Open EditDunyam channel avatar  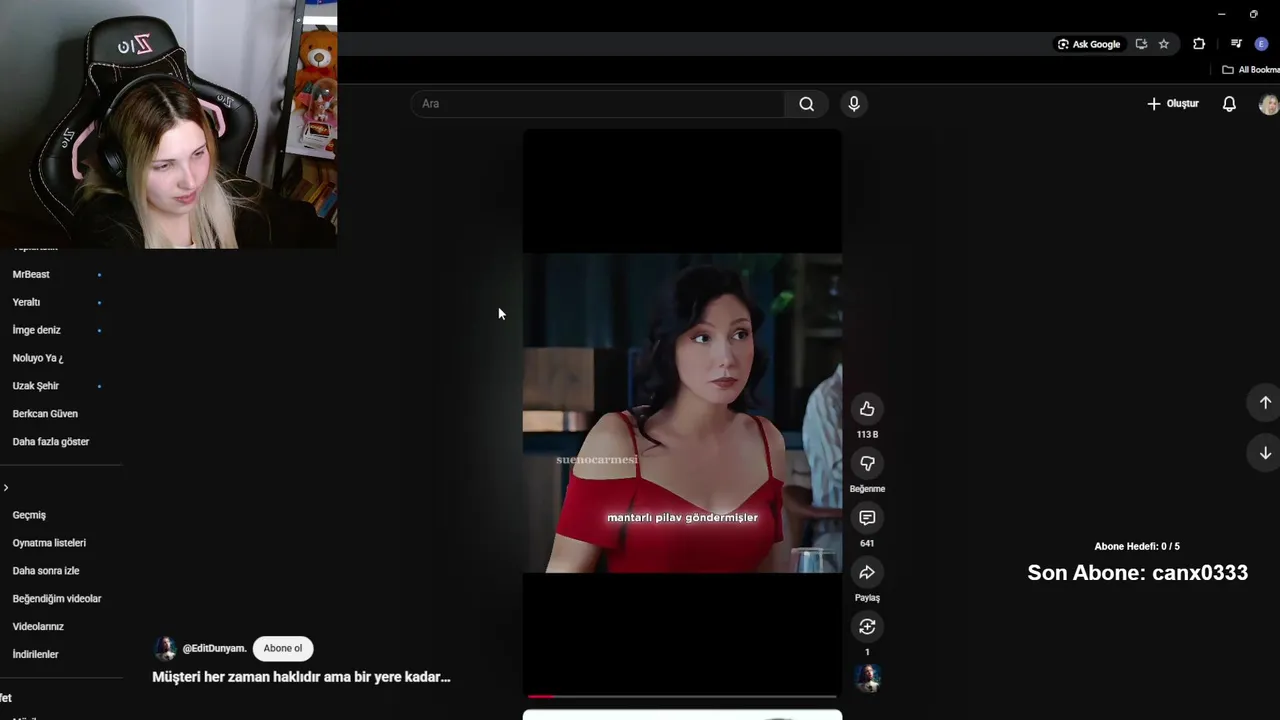(x=165, y=648)
